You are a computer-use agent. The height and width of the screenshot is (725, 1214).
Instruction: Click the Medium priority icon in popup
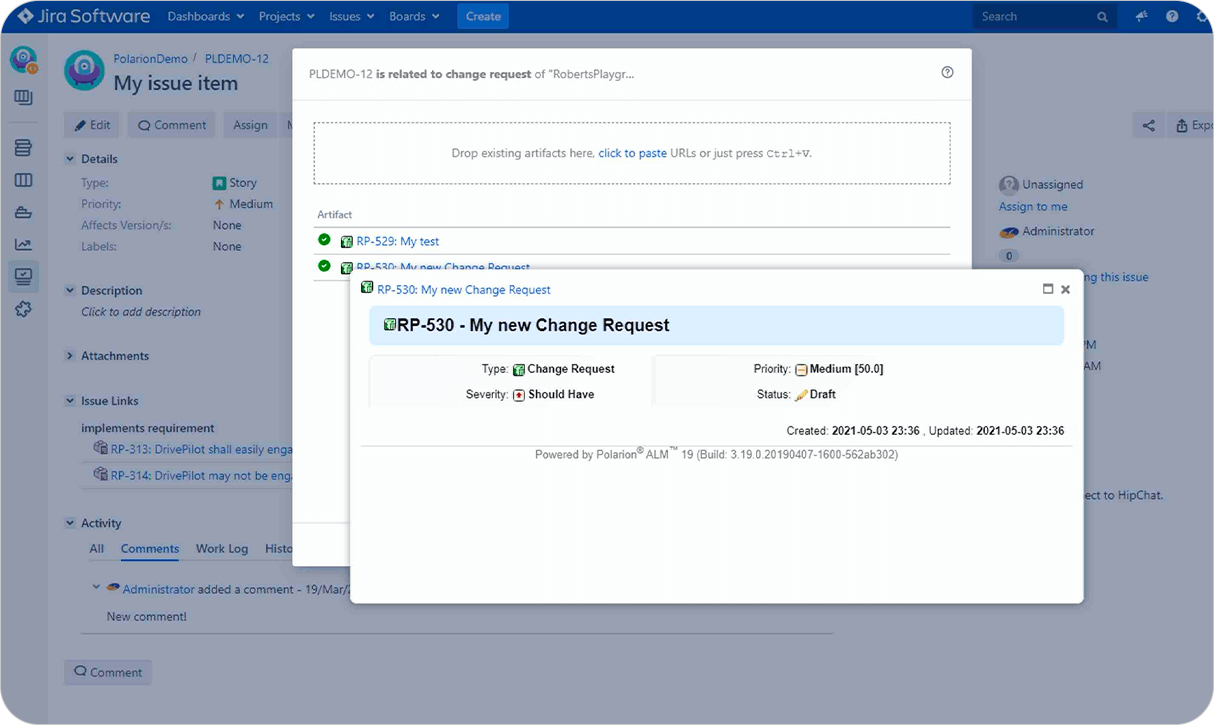(801, 370)
